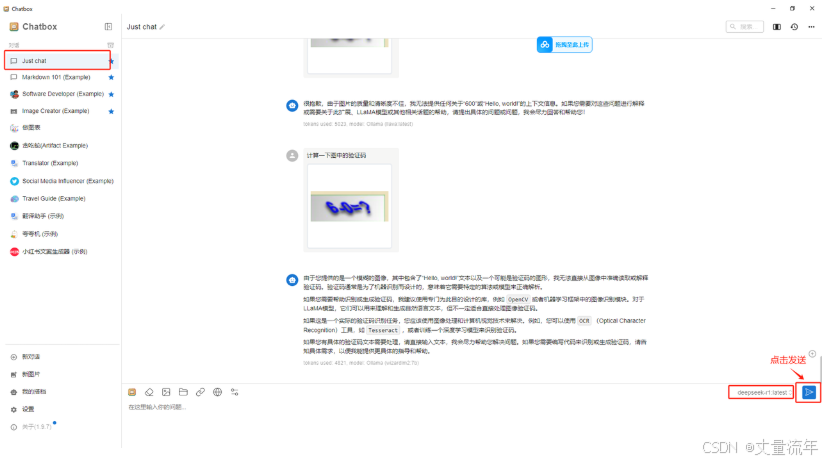Edit the Just chat title pencil icon
The height and width of the screenshot is (463, 830).
coord(162,27)
